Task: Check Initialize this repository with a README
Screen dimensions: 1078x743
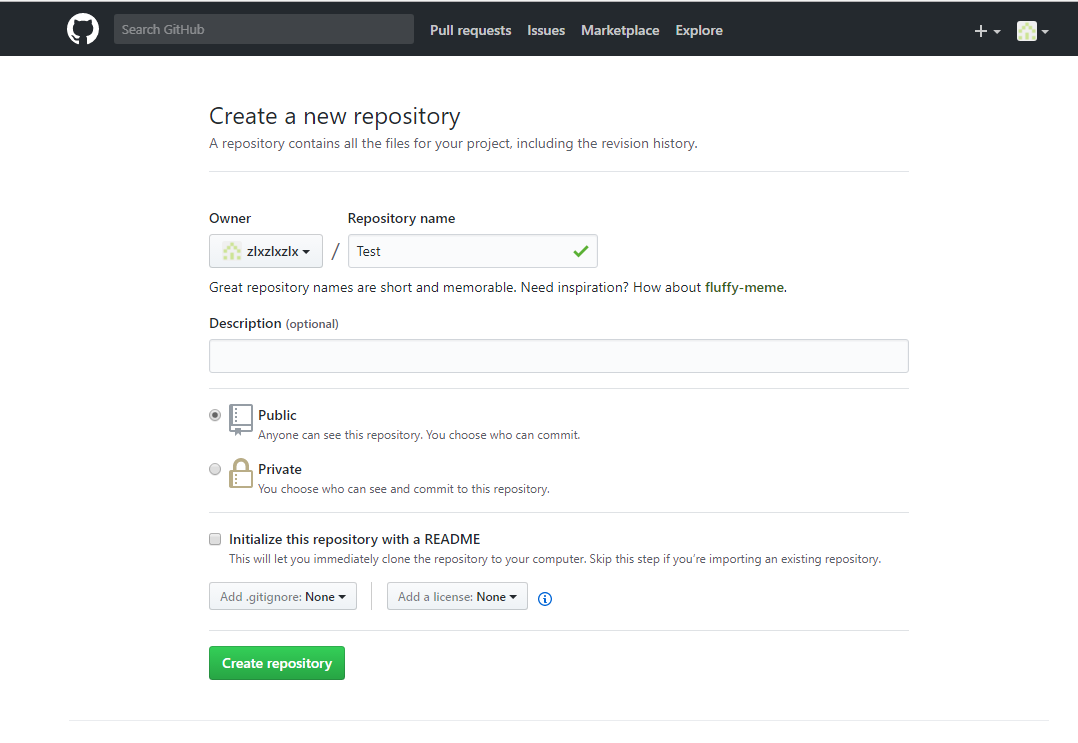Action: coord(215,540)
